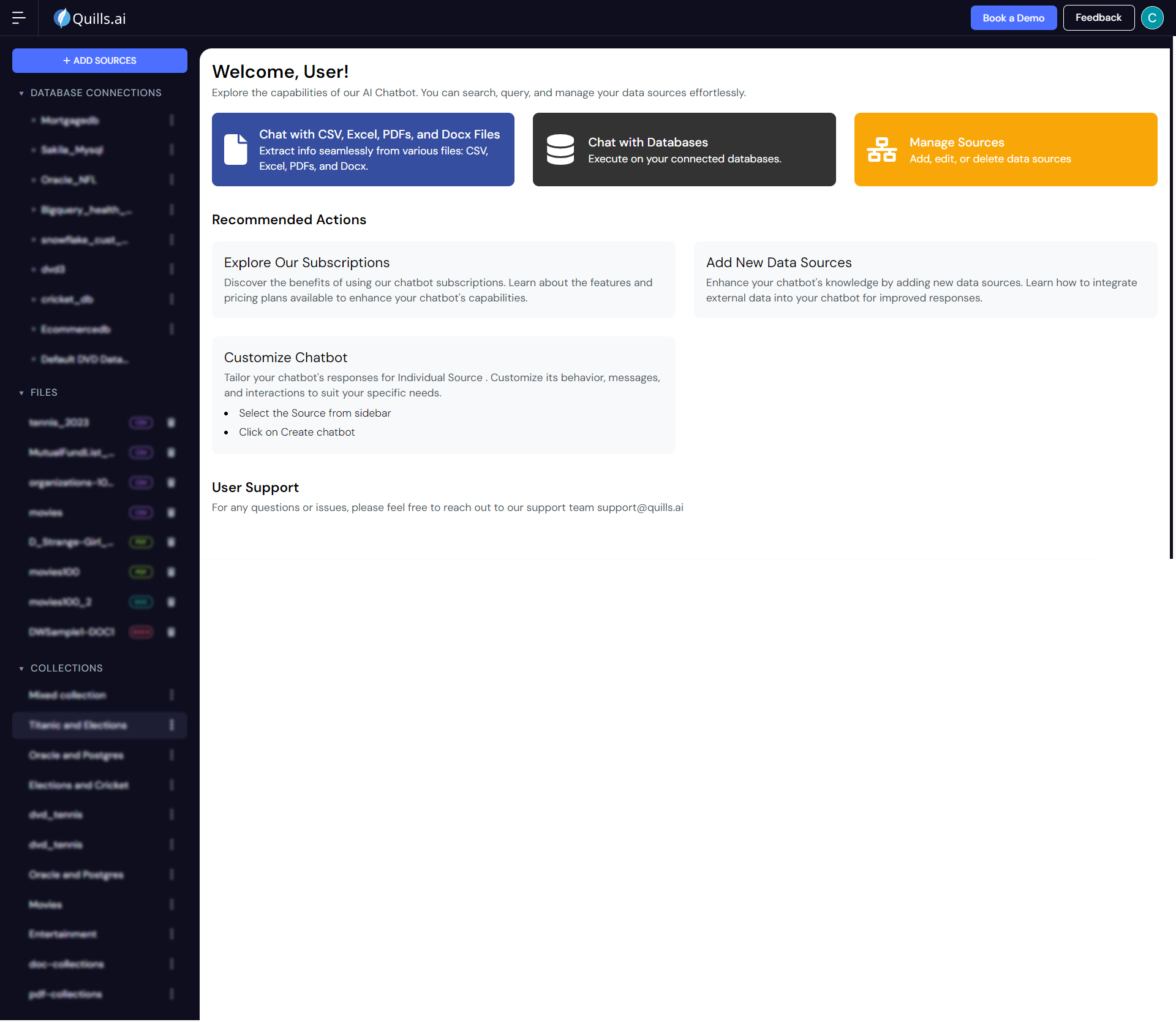
Task: Collapse the COLLECTIONS section
Action: [x=21, y=668]
